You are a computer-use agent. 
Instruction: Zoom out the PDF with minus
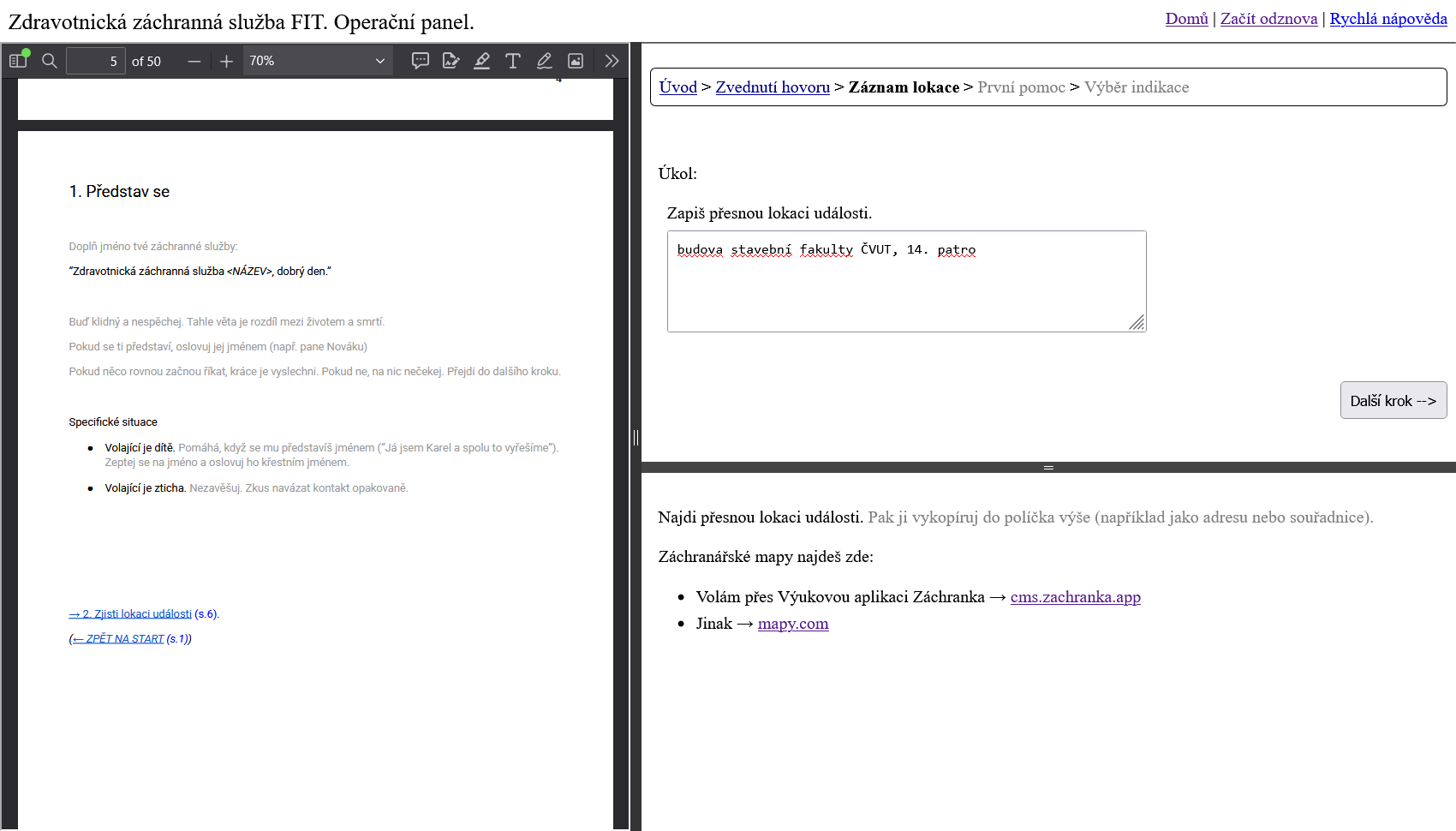pyautogui.click(x=194, y=61)
